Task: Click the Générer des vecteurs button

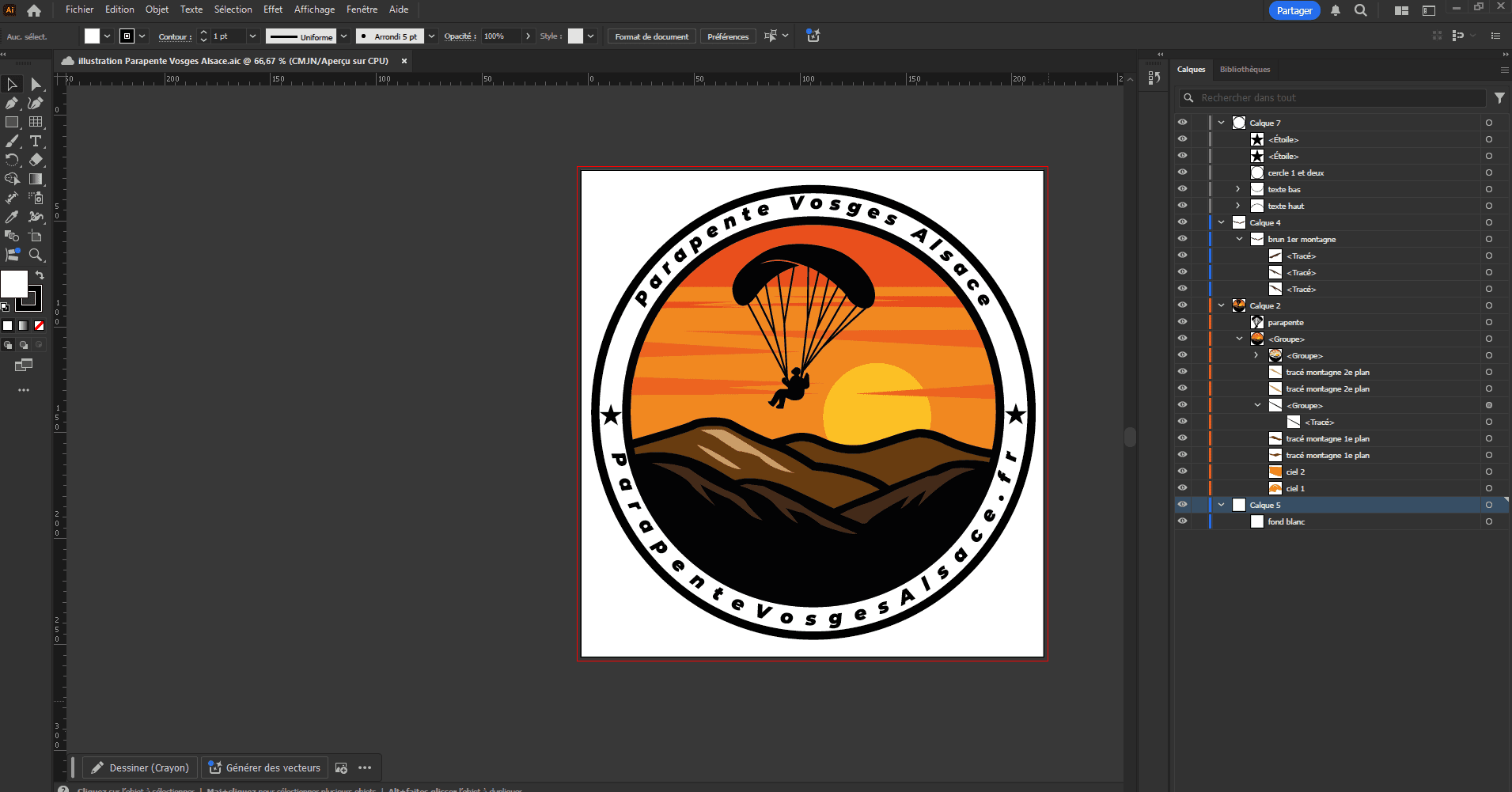Action: 264,767
